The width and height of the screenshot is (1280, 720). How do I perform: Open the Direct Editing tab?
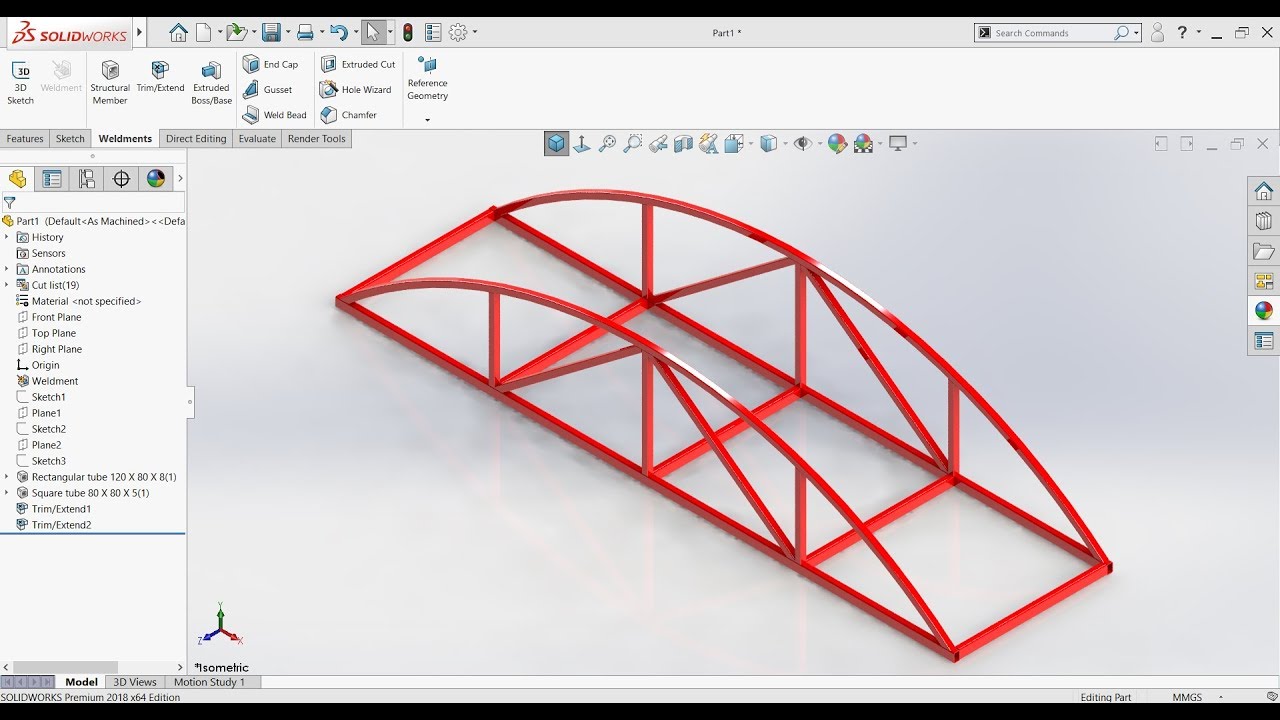pos(196,139)
